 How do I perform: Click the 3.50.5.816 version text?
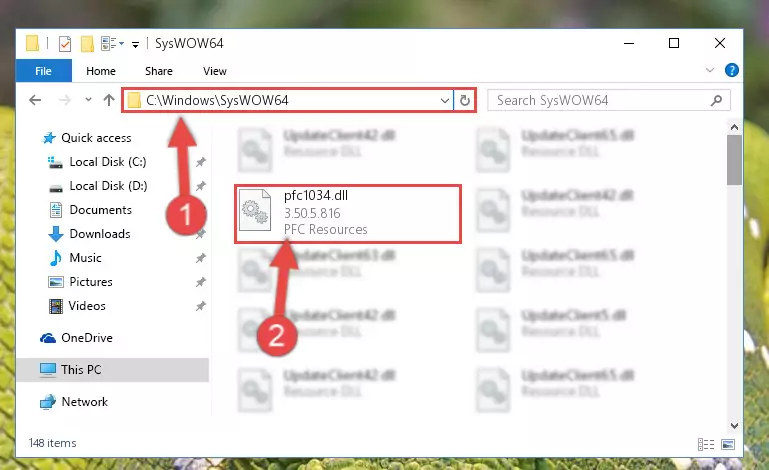pyautogui.click(x=312, y=213)
